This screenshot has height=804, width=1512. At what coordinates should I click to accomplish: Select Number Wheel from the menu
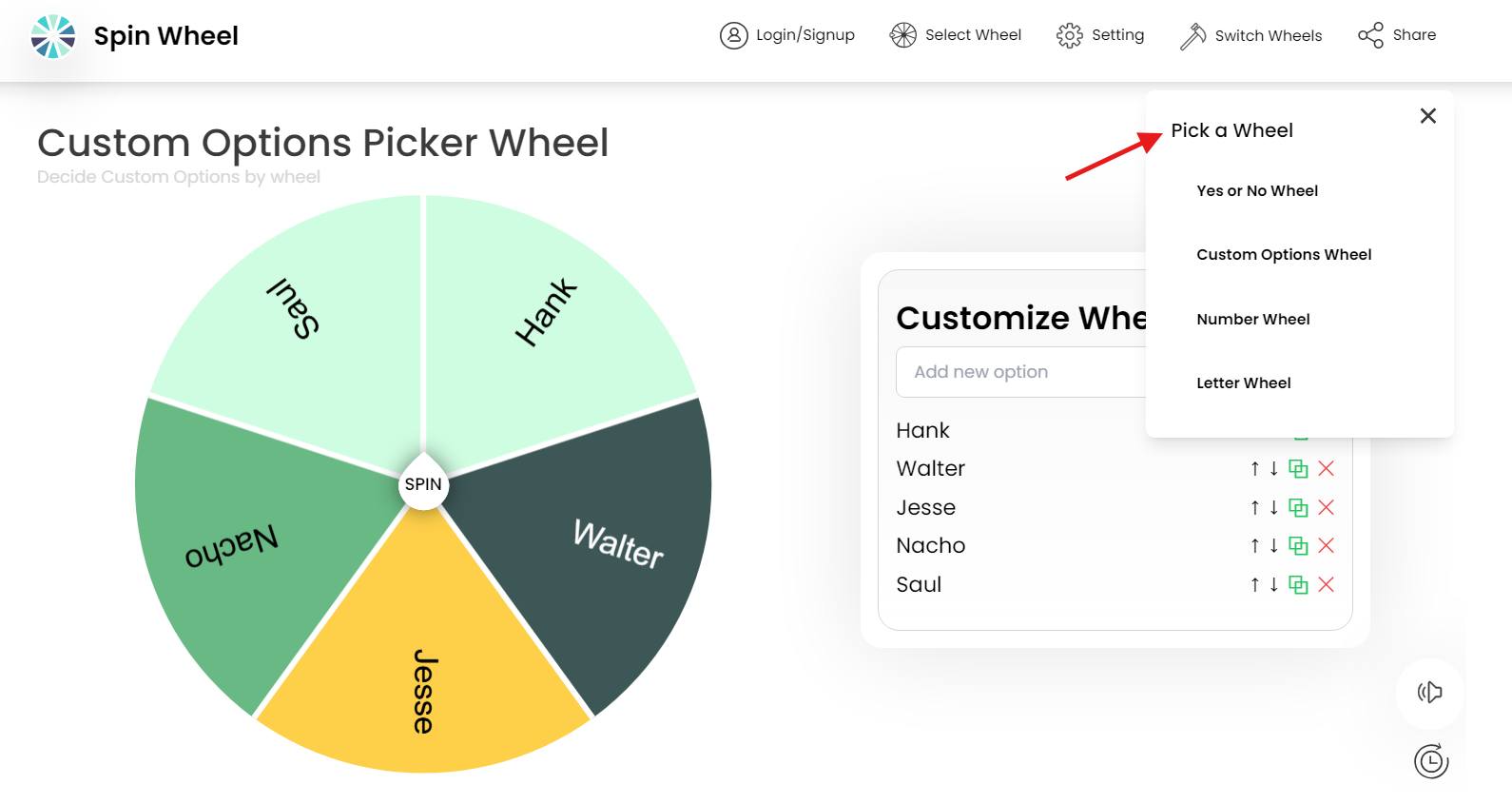click(x=1253, y=319)
